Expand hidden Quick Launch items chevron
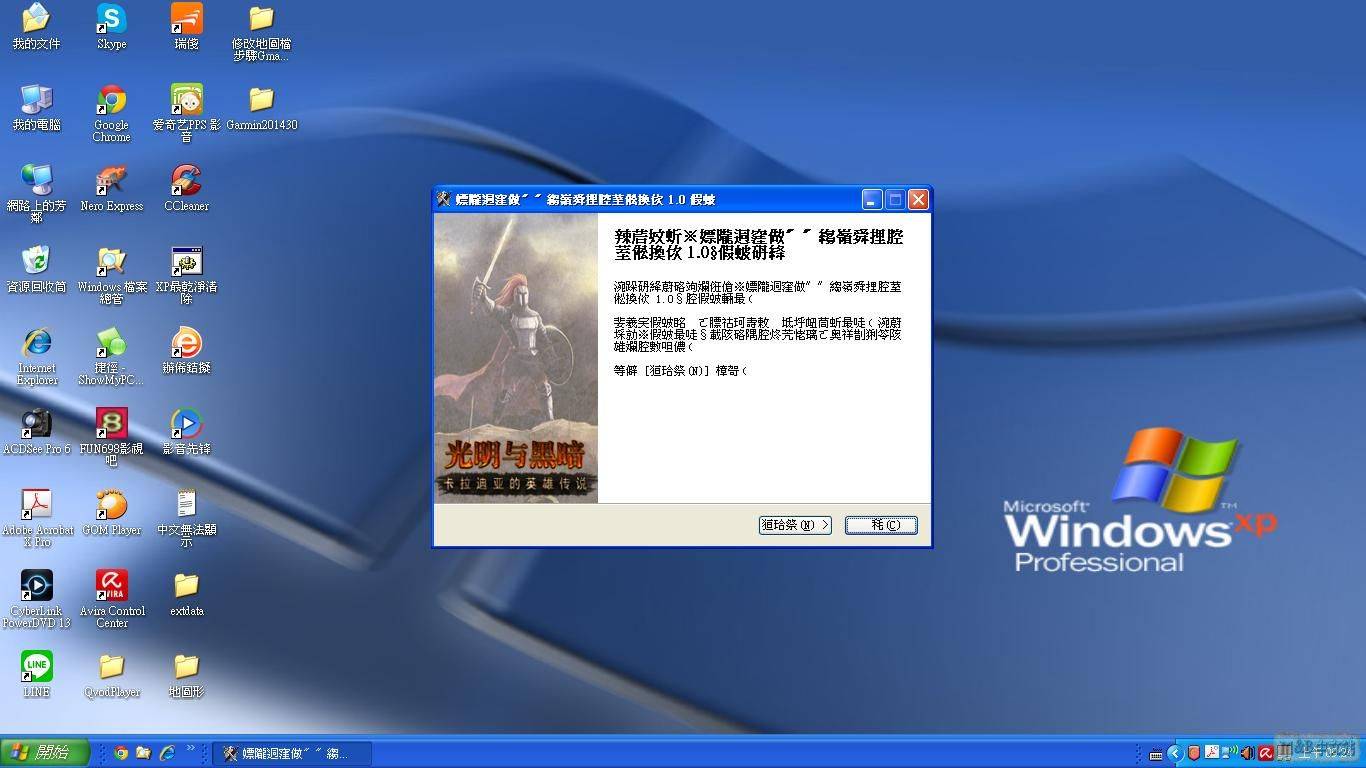The width and height of the screenshot is (1366, 768). [190, 748]
